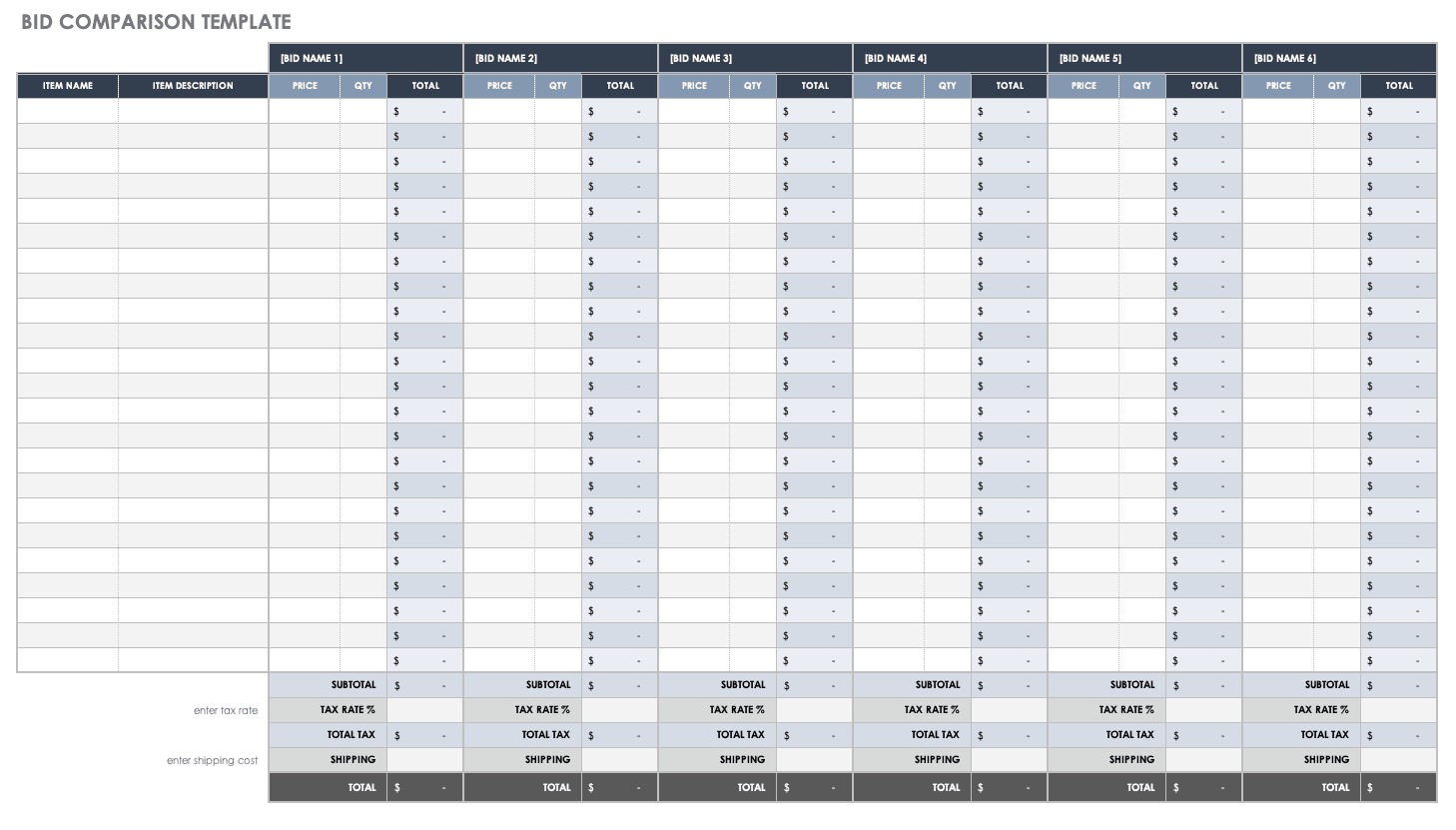Viewport: 1456px width, 830px height.
Task: Select the [BID NAME 2] header cell
Action: coord(560,58)
